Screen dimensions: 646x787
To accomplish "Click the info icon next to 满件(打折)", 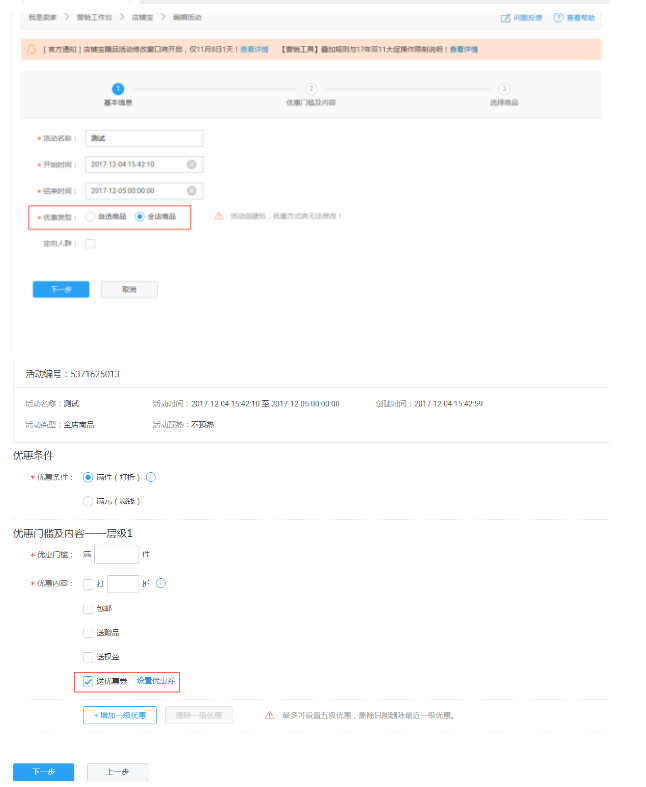I will [x=151, y=477].
